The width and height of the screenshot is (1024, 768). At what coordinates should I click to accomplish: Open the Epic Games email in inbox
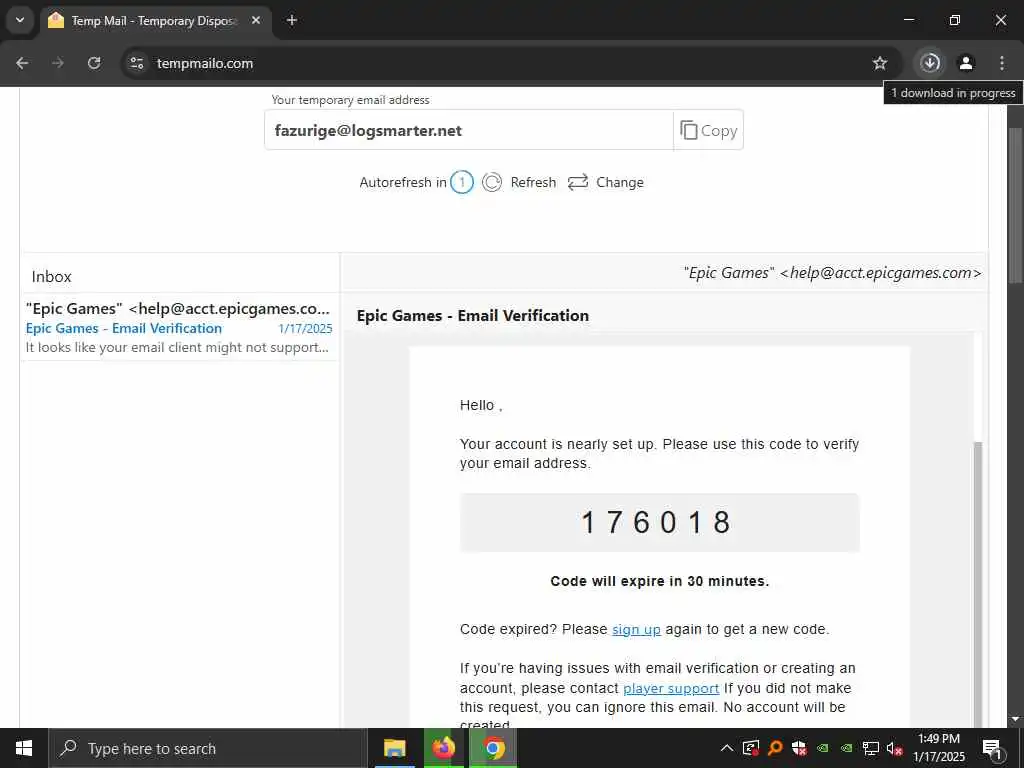coord(179,327)
